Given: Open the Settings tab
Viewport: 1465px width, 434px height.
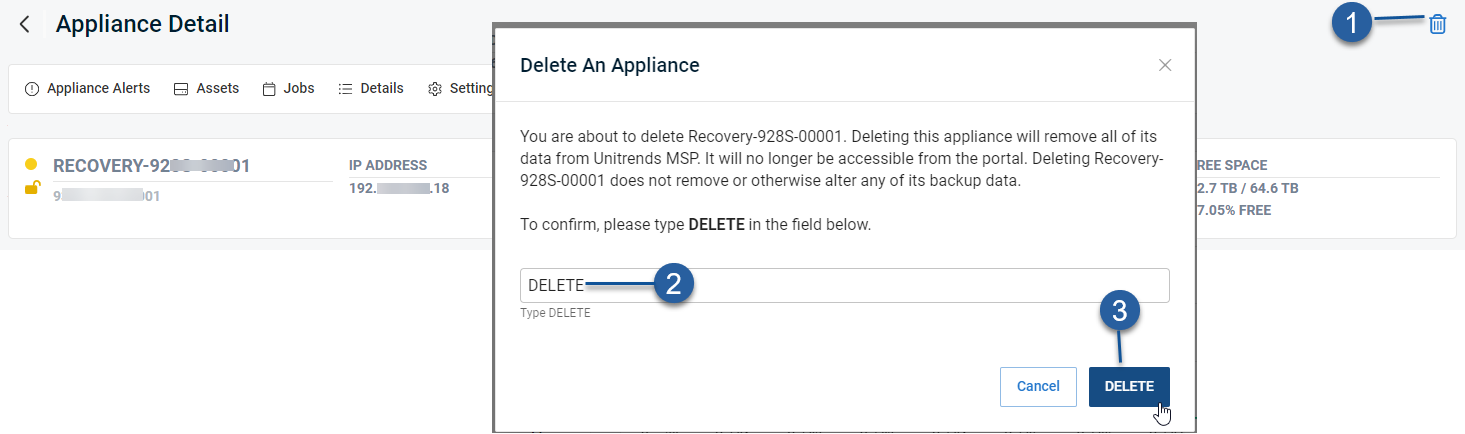Looking at the screenshot, I should click(x=461, y=88).
